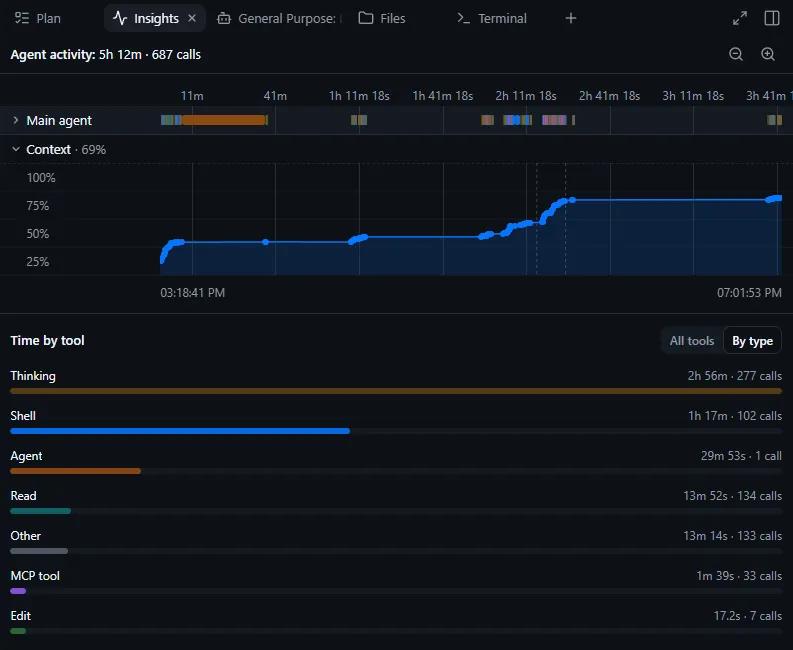Click the 11m timeline label
This screenshot has width=793, height=650.
click(192, 96)
